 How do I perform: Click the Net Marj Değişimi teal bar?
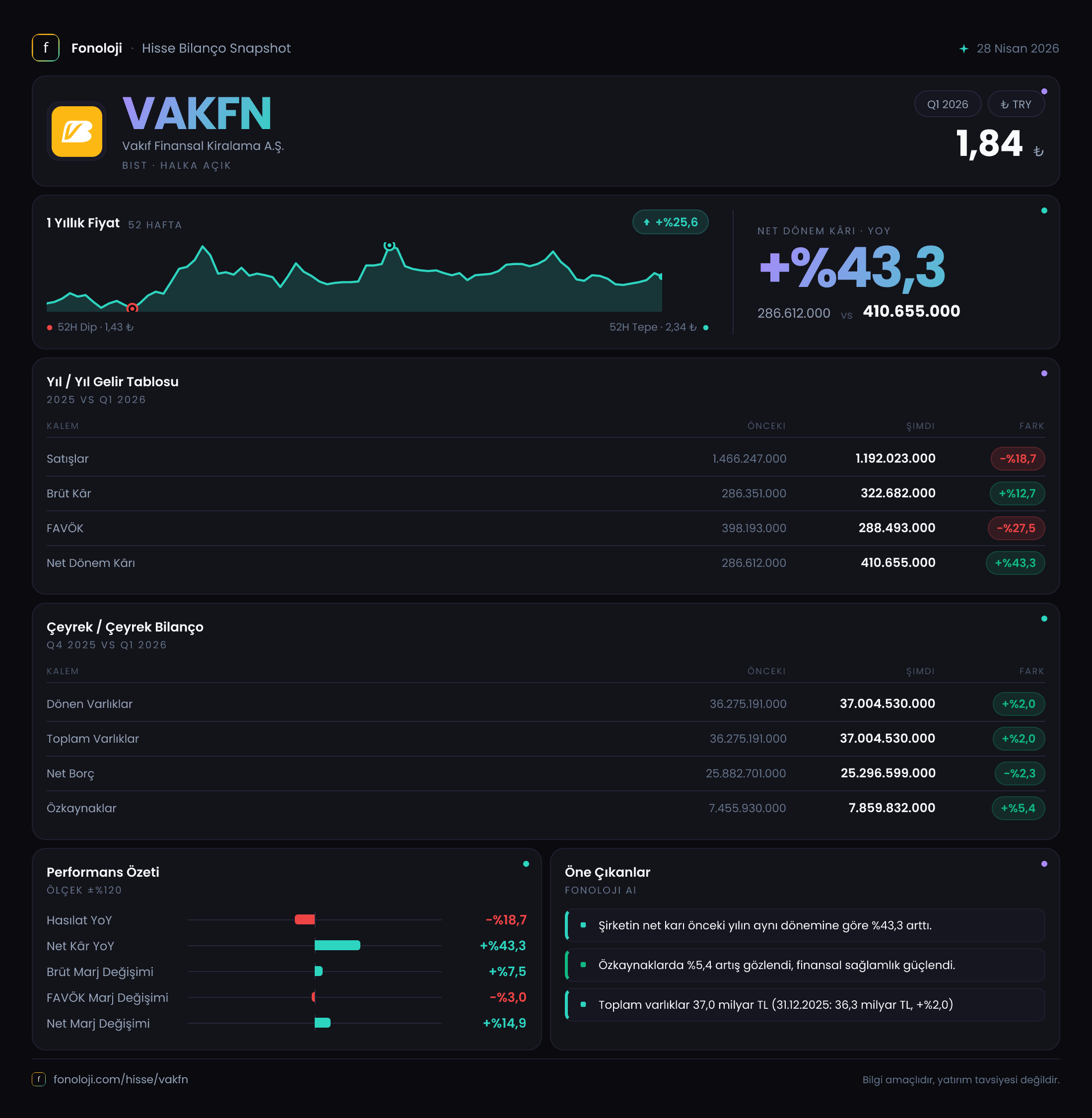(x=322, y=1023)
